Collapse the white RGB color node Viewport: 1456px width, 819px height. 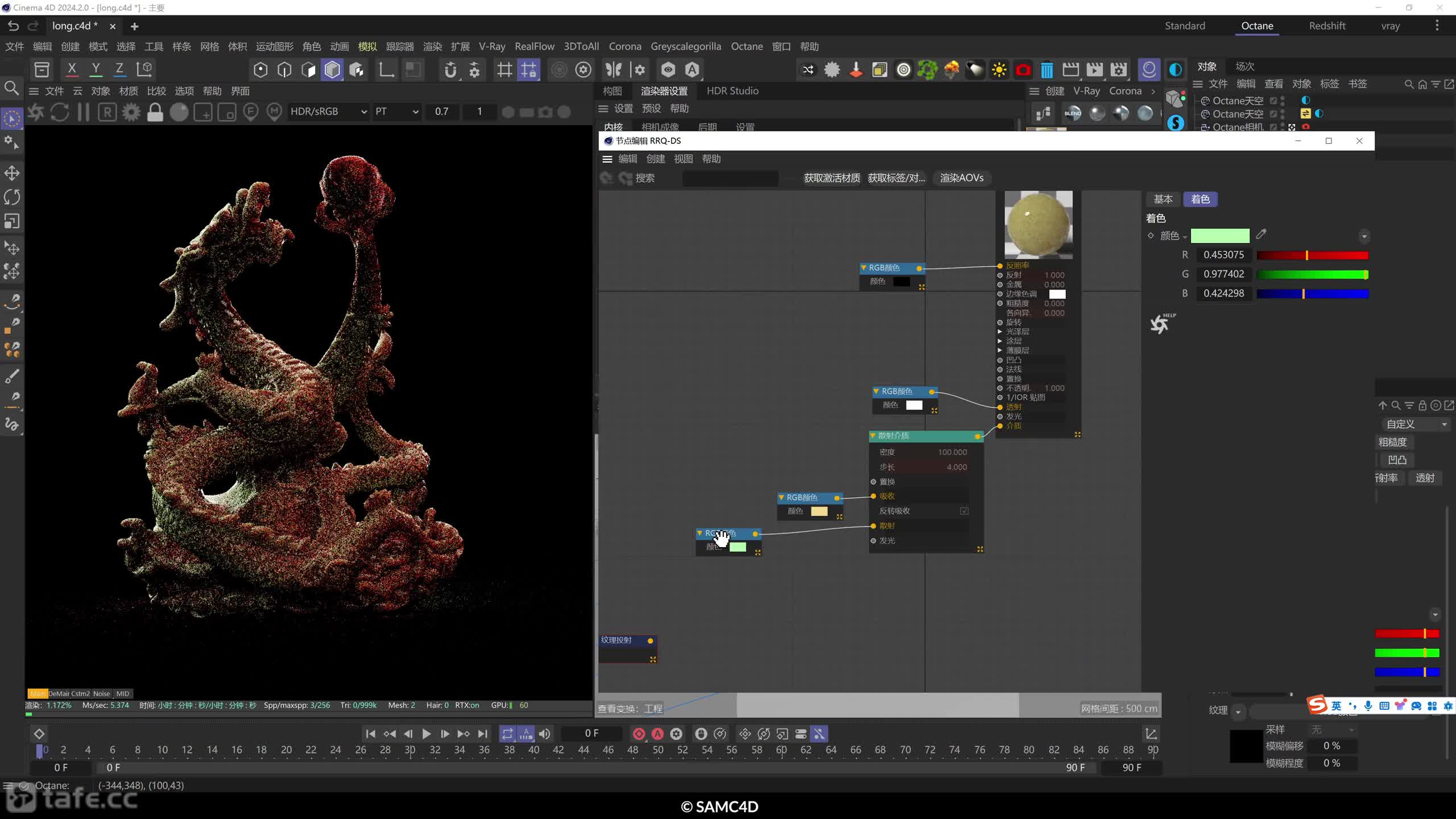(876, 391)
